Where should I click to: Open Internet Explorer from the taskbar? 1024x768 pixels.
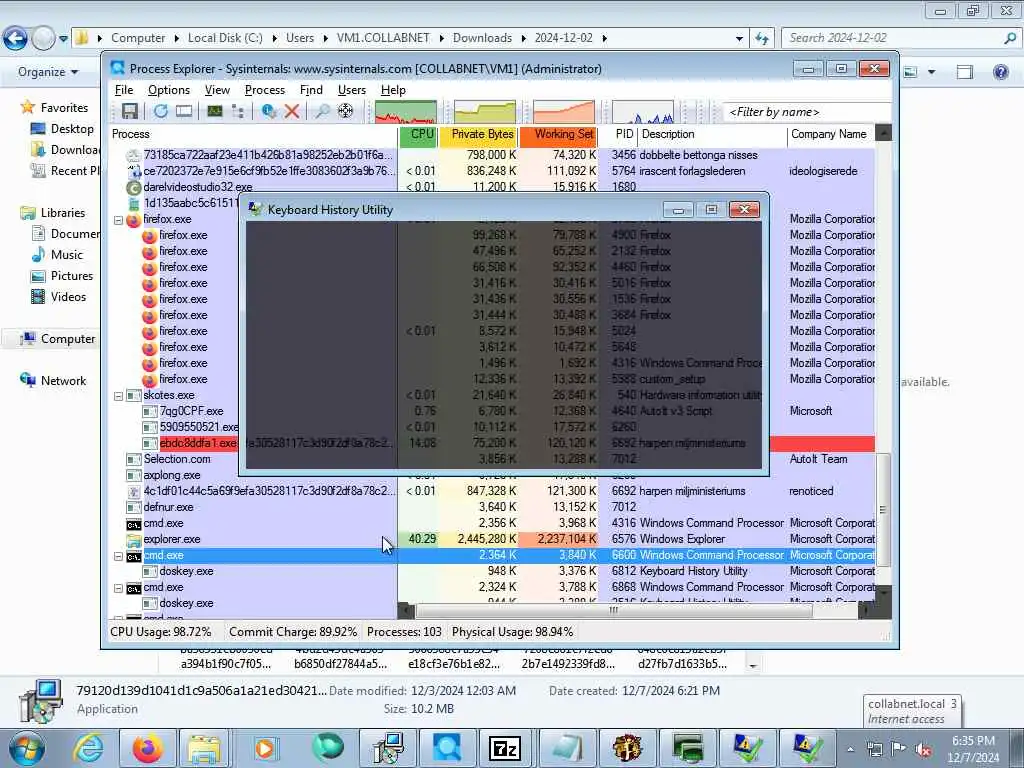click(x=88, y=748)
